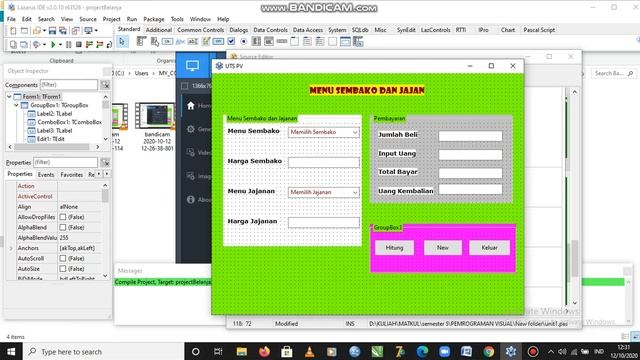The image size is (640, 360).
Task: Switch to Additional component tab
Action: 159,30
